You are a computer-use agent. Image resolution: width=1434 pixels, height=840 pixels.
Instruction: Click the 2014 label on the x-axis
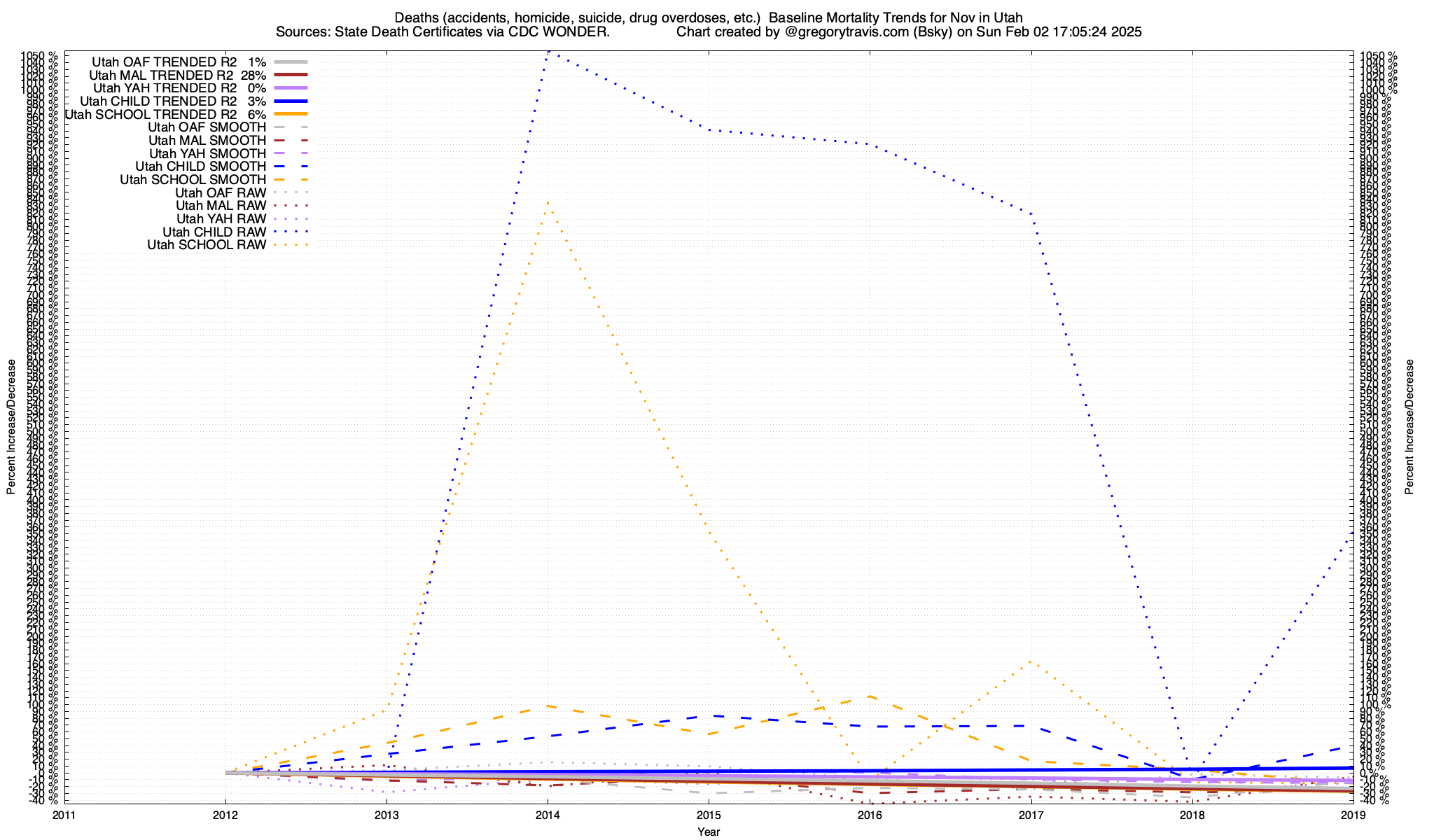548,815
